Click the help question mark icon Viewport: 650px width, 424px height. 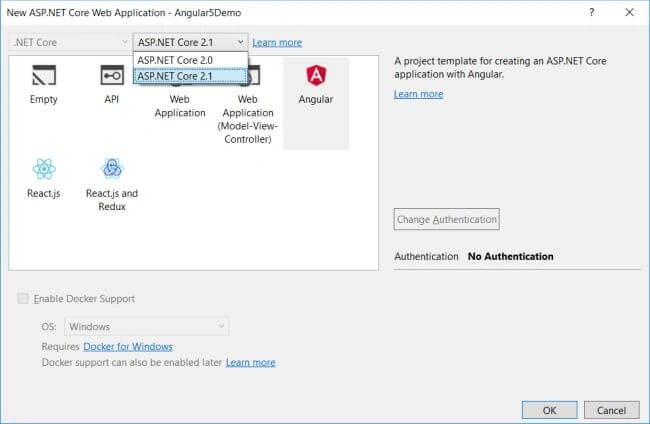pyautogui.click(x=592, y=12)
